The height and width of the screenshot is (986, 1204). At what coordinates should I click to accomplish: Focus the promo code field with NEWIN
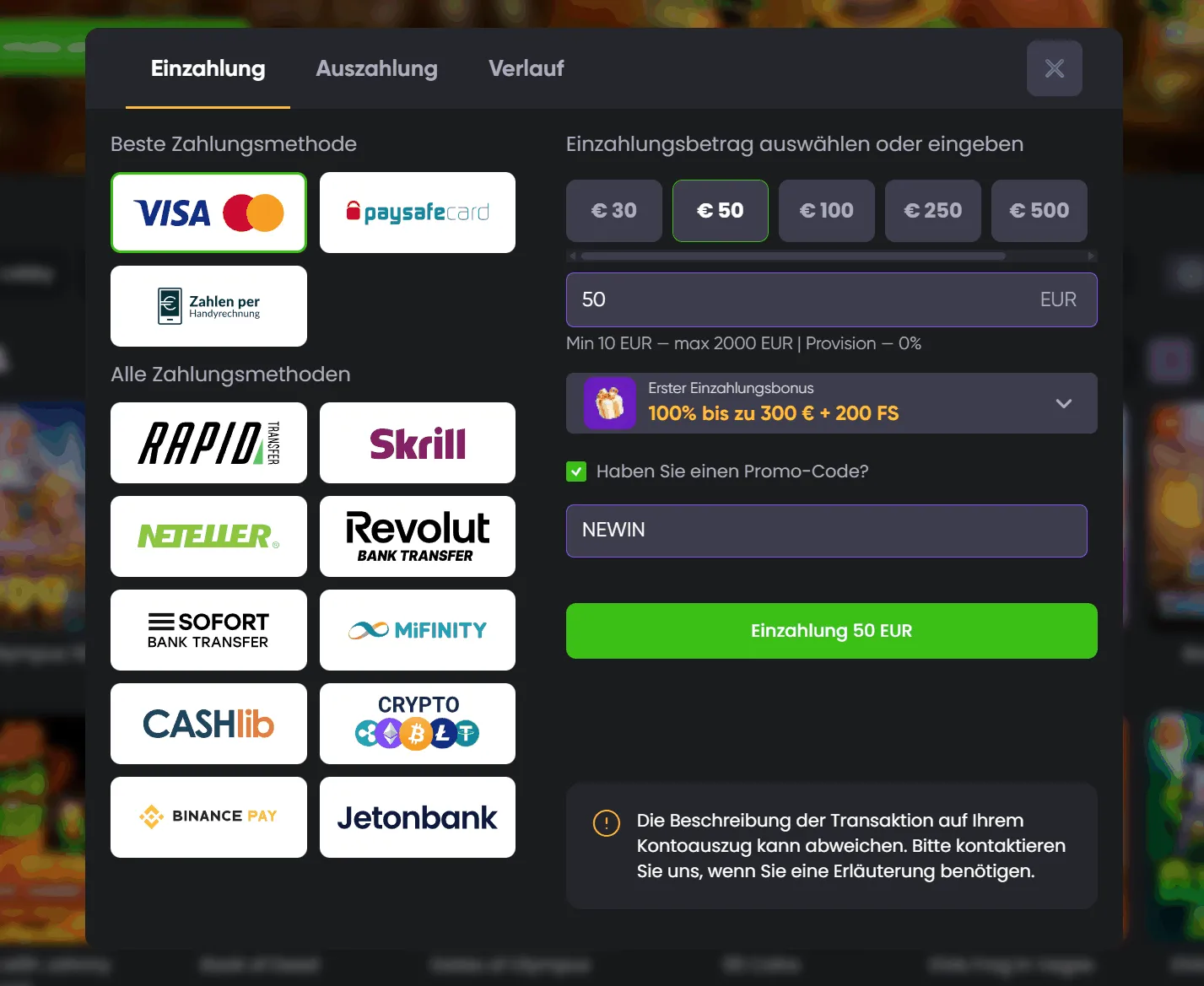[x=827, y=531]
